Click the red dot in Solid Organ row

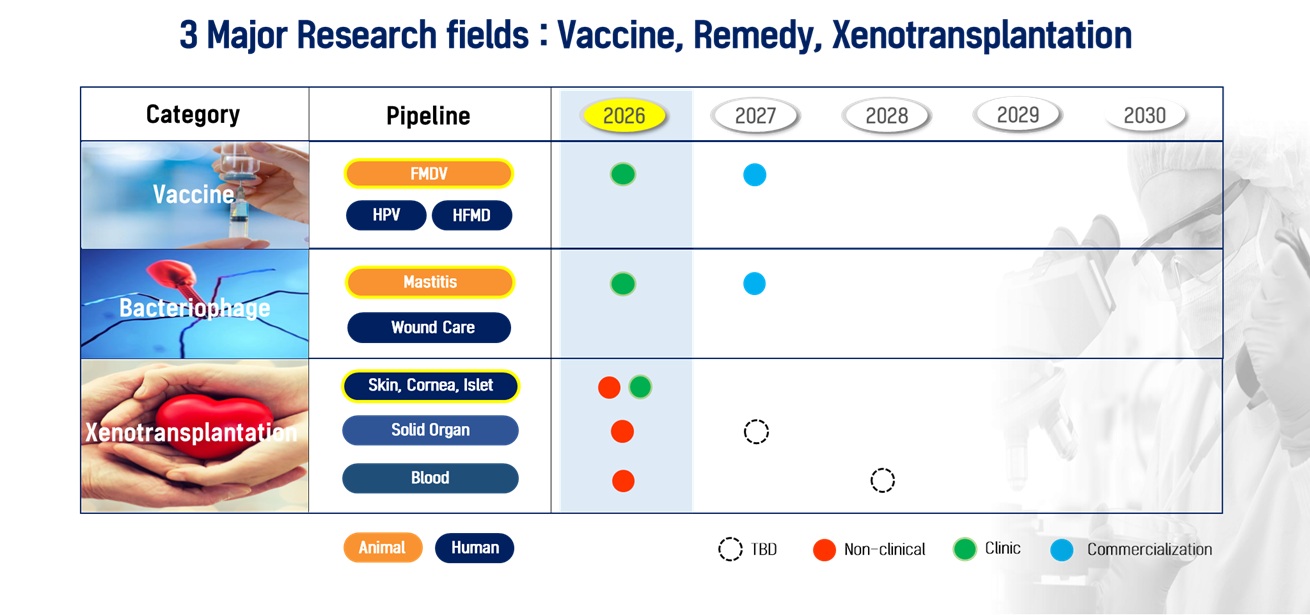[x=622, y=432]
